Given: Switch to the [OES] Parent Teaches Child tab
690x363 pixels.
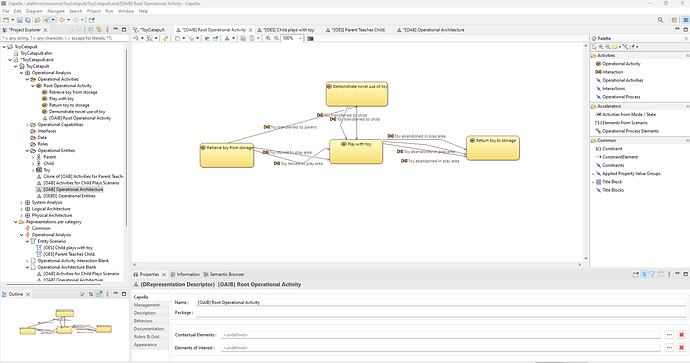Looking at the screenshot, I should 355,30.
